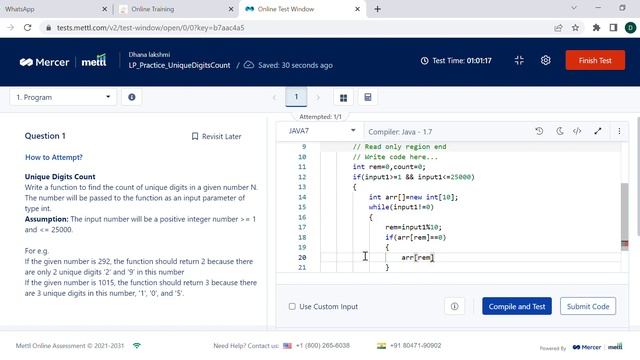The height and width of the screenshot is (360, 640).
Task: Open the JAVA7 language dropdown
Action: pos(321,131)
